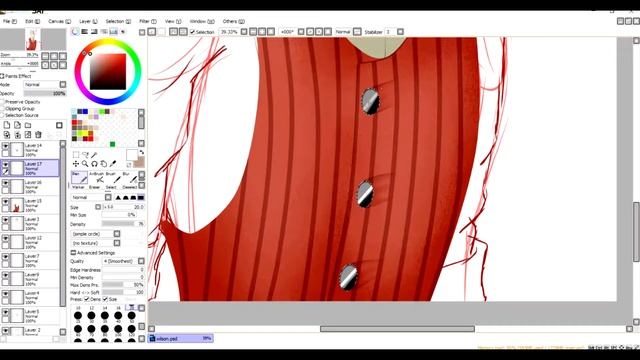Swap foreground and background colors
This screenshot has height=360, width=640.
[142, 152]
